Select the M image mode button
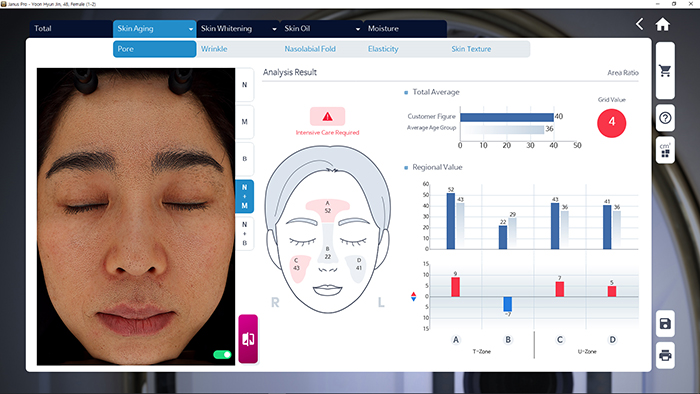Screen dimensions: 700x394 245,122
